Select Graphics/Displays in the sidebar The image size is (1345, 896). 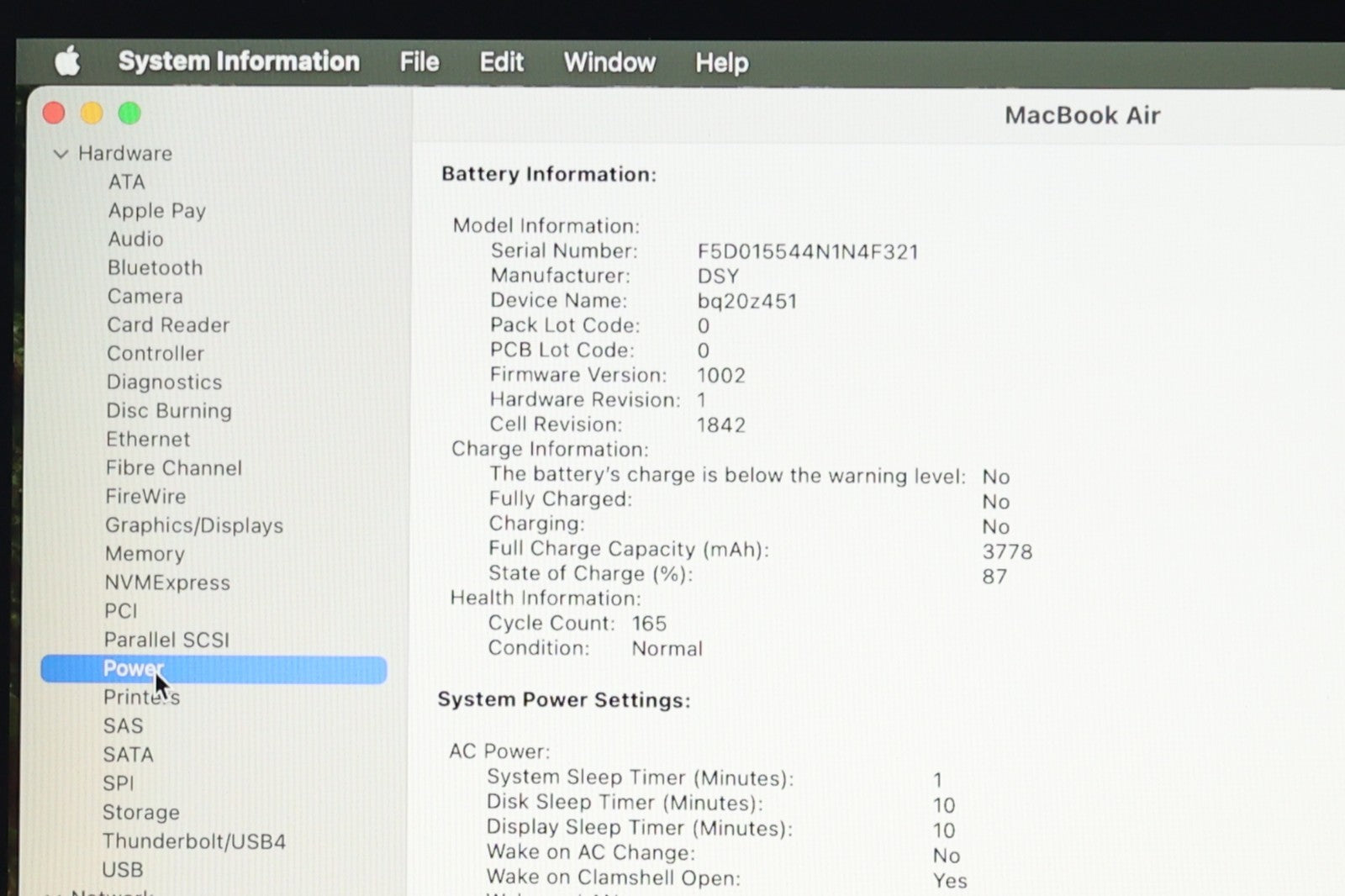(194, 525)
